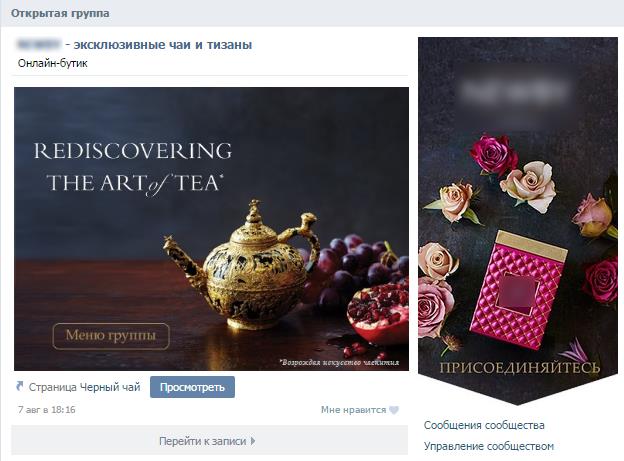Open Управление сообществом link
This screenshot has width=624, height=461.
click(489, 446)
